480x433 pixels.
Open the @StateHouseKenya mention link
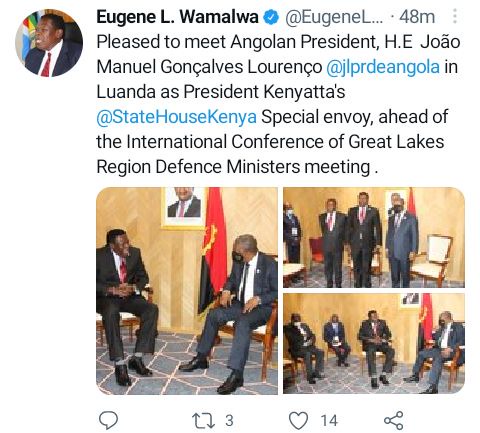[x=177, y=117]
